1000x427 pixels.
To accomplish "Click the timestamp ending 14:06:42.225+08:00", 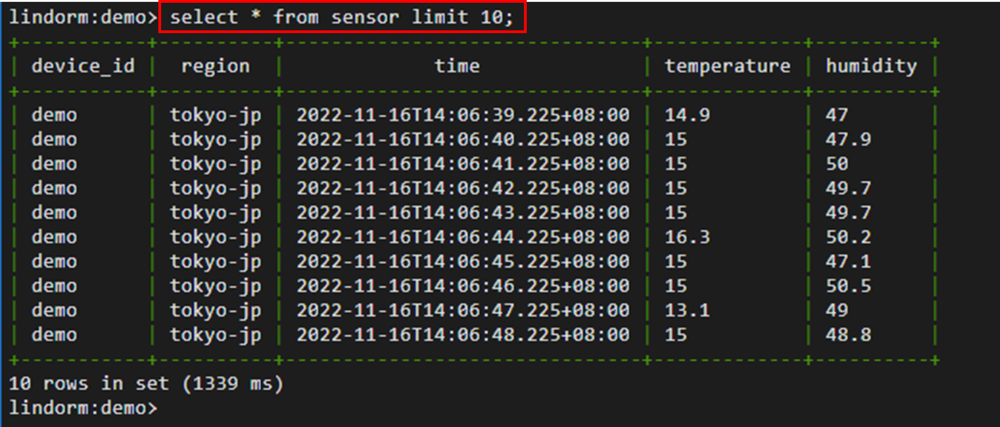I will (463, 188).
